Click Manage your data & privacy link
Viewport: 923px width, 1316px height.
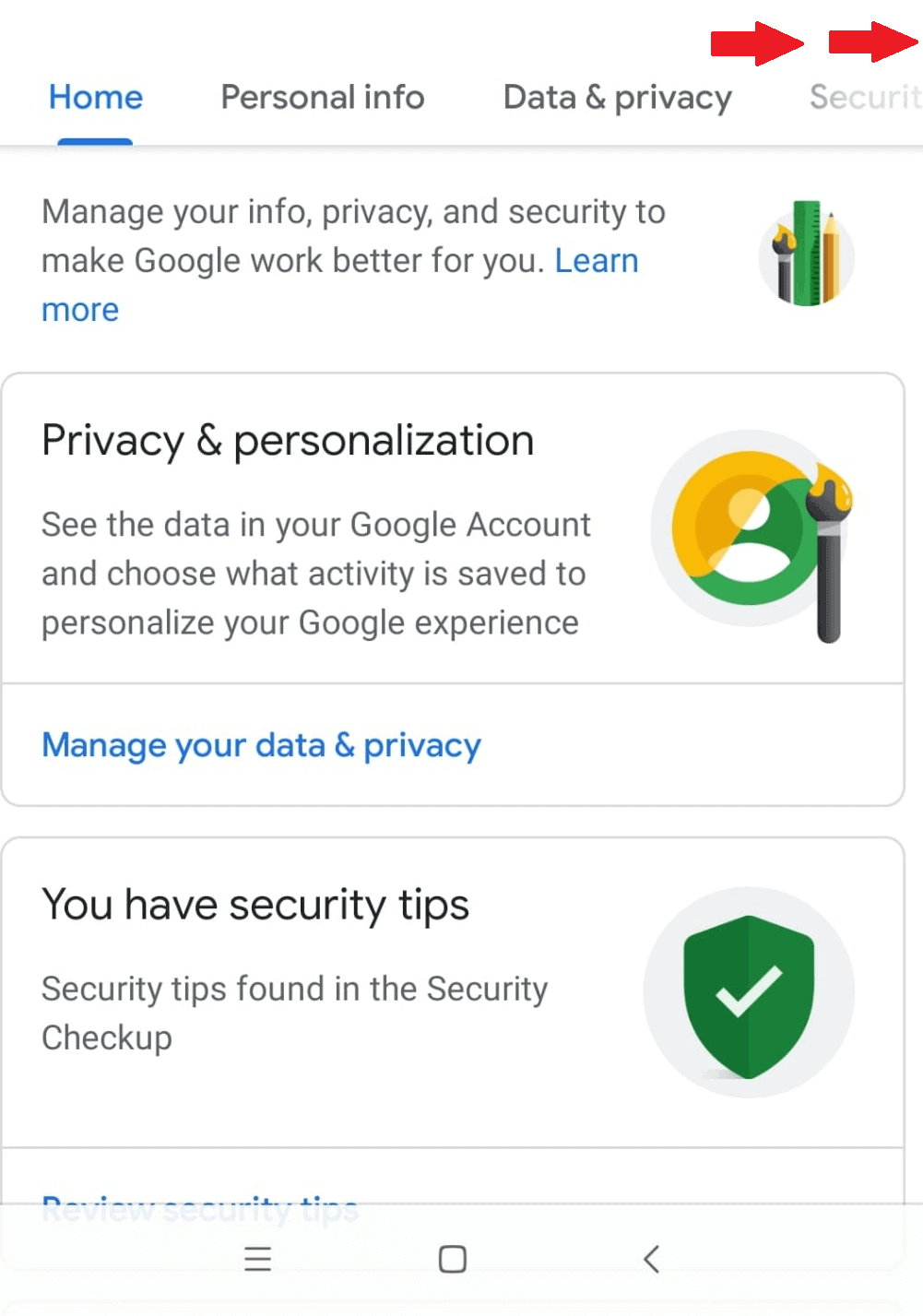click(262, 745)
